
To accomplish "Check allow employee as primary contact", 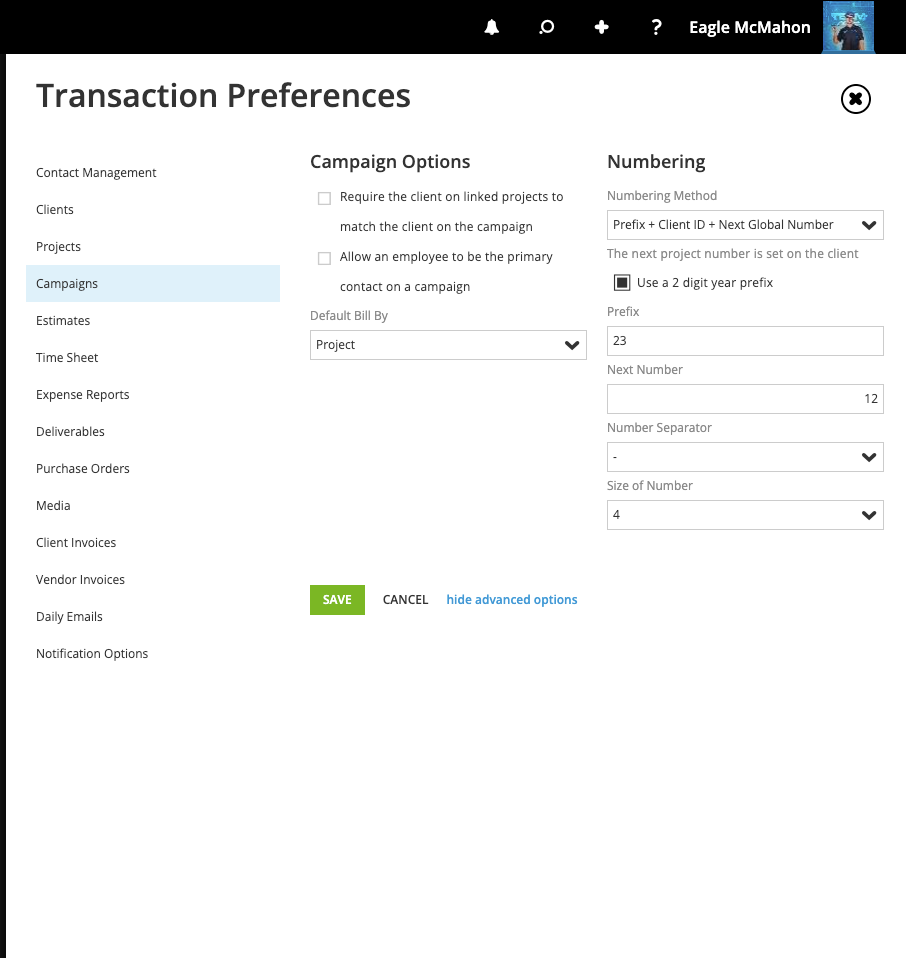I will 324,258.
